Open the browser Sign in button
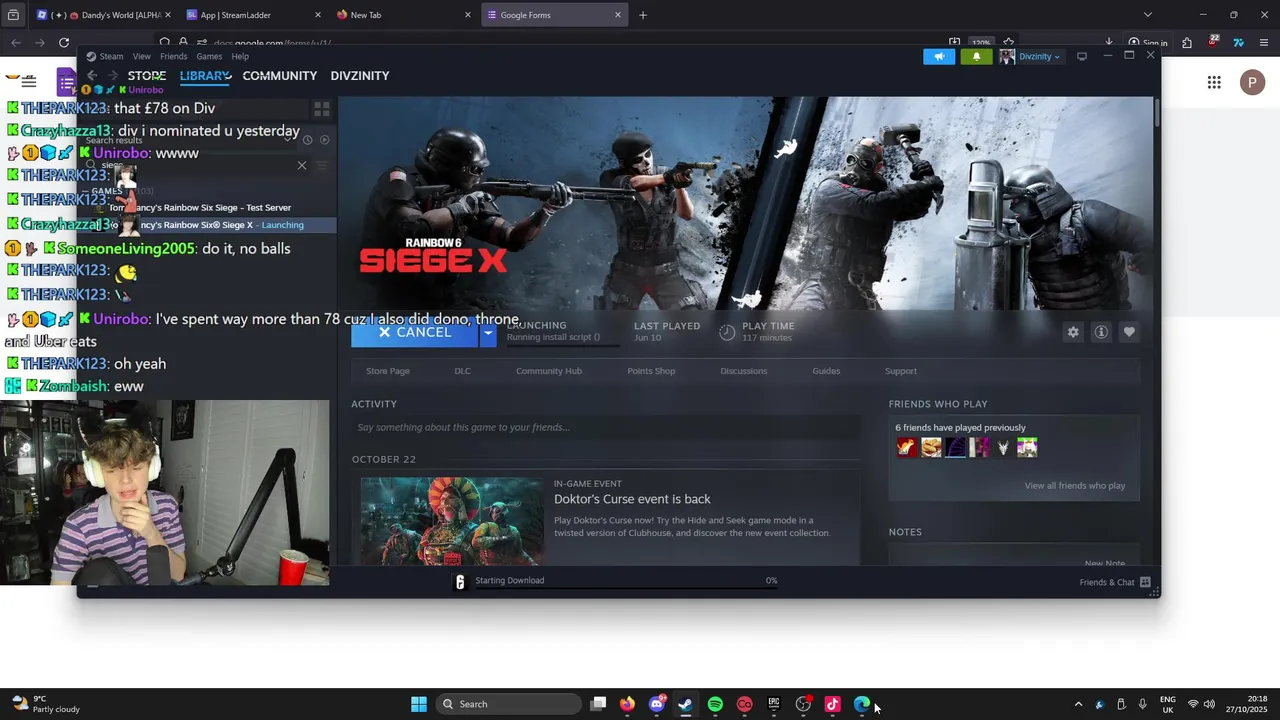1280x720 pixels. pos(1148,43)
